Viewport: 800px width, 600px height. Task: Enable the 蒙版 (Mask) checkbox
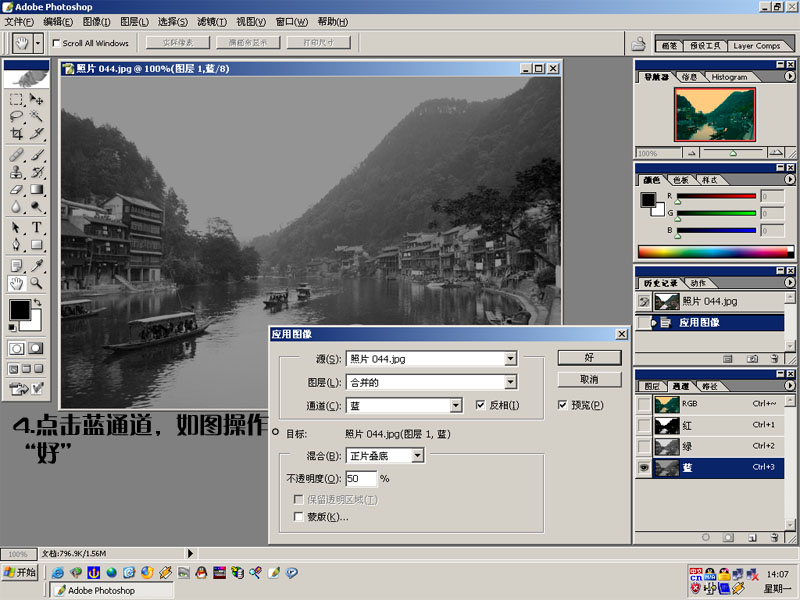pyautogui.click(x=298, y=517)
